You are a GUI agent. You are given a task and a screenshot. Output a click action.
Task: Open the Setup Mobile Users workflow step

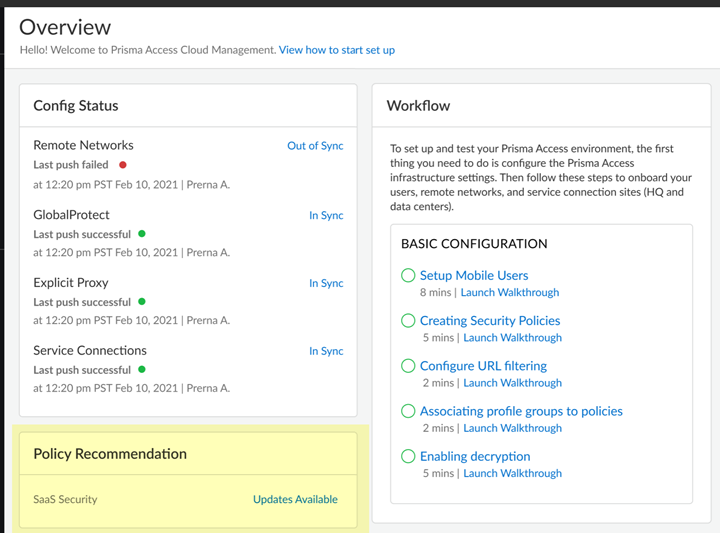pyautogui.click(x=474, y=275)
